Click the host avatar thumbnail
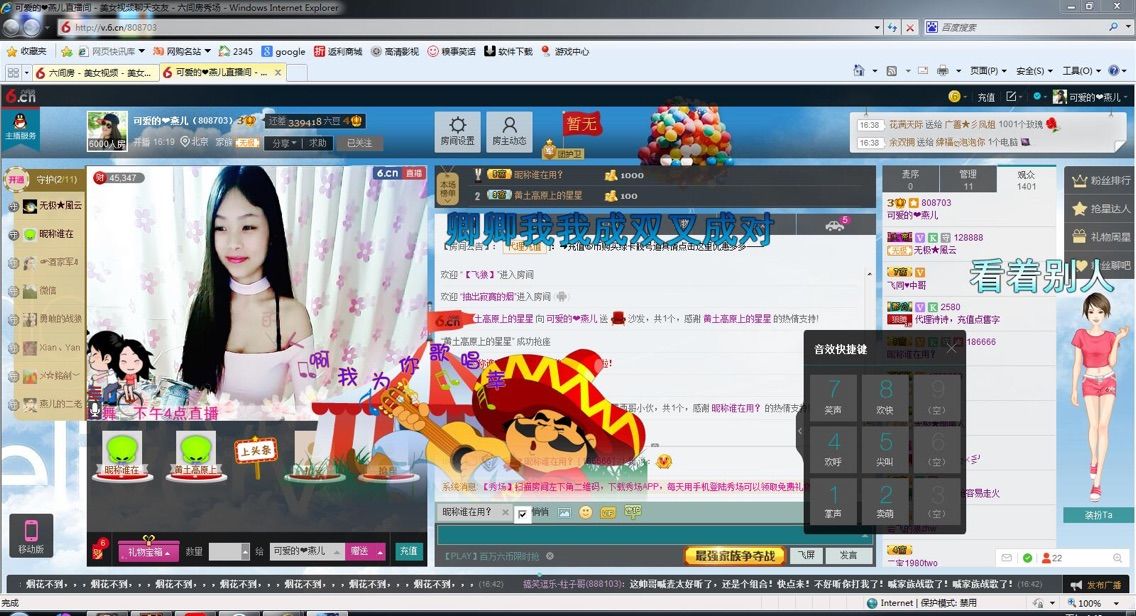This screenshot has height=616, width=1136. coord(107,131)
